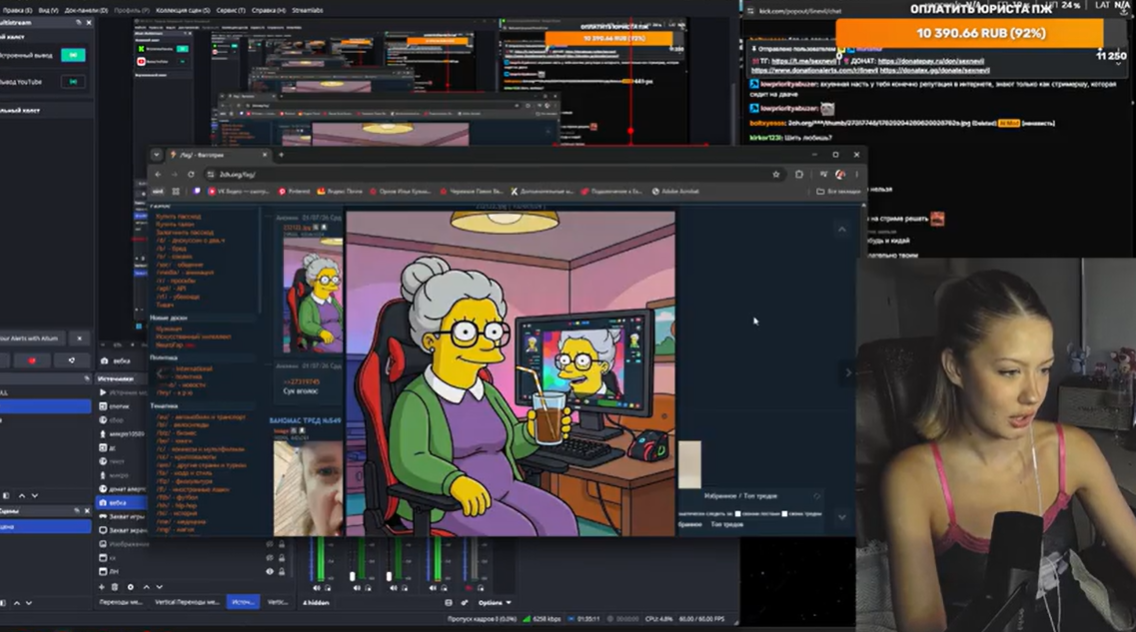Screen dimensions: 1136x632
Task: Open Streamlabs menu in OBS
Action: (x=307, y=10)
